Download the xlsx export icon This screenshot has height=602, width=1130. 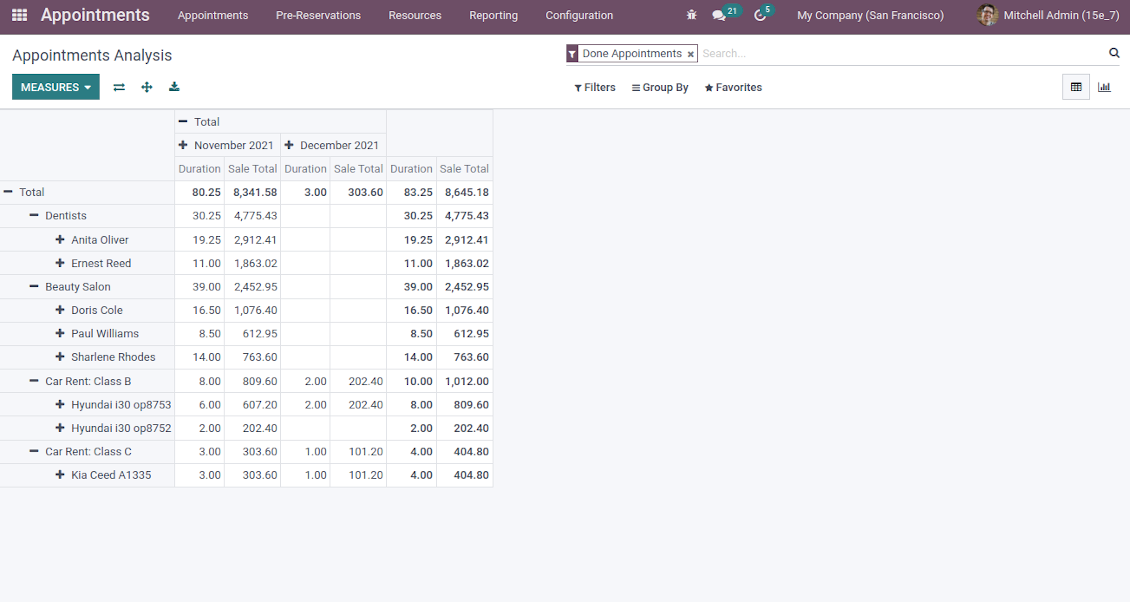coord(174,87)
